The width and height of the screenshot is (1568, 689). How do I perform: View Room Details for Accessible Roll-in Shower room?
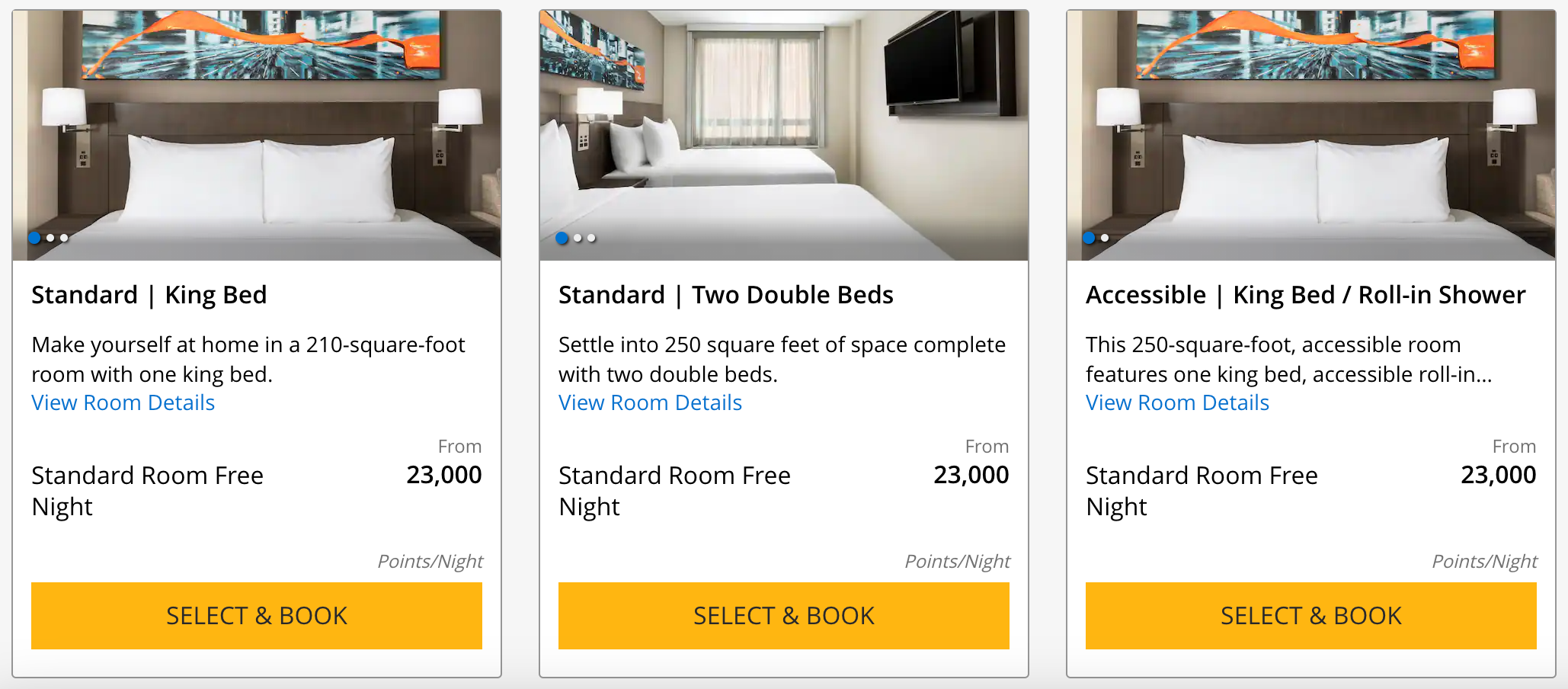pos(1178,402)
